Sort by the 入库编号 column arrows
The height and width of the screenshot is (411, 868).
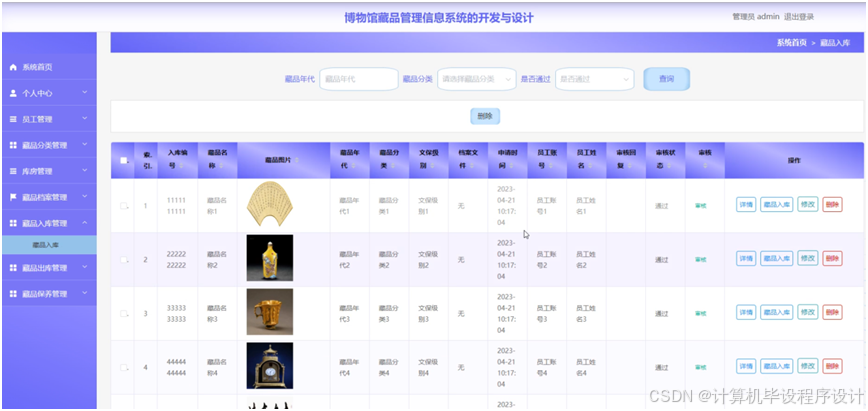181,166
